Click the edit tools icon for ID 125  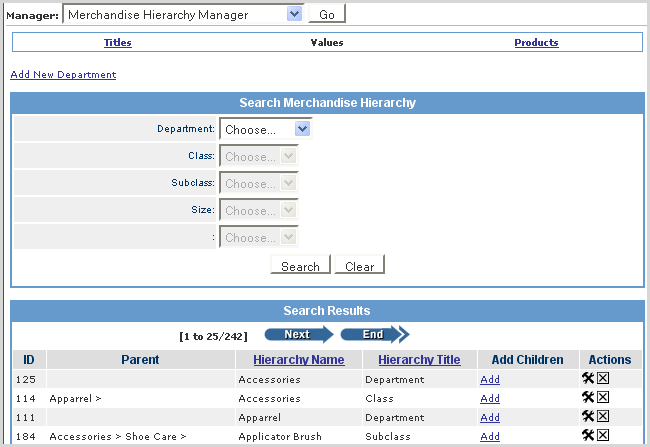point(588,379)
